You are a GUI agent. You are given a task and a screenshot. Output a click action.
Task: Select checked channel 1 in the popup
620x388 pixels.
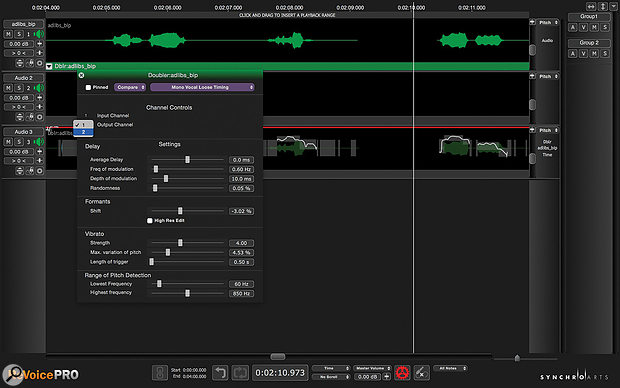83,125
